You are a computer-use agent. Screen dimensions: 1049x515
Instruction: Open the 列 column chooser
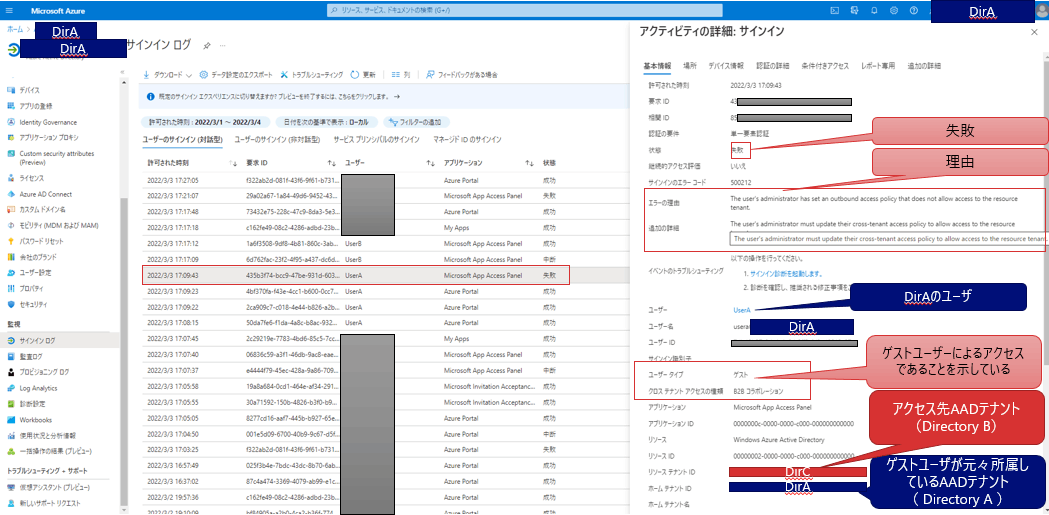(x=401, y=75)
